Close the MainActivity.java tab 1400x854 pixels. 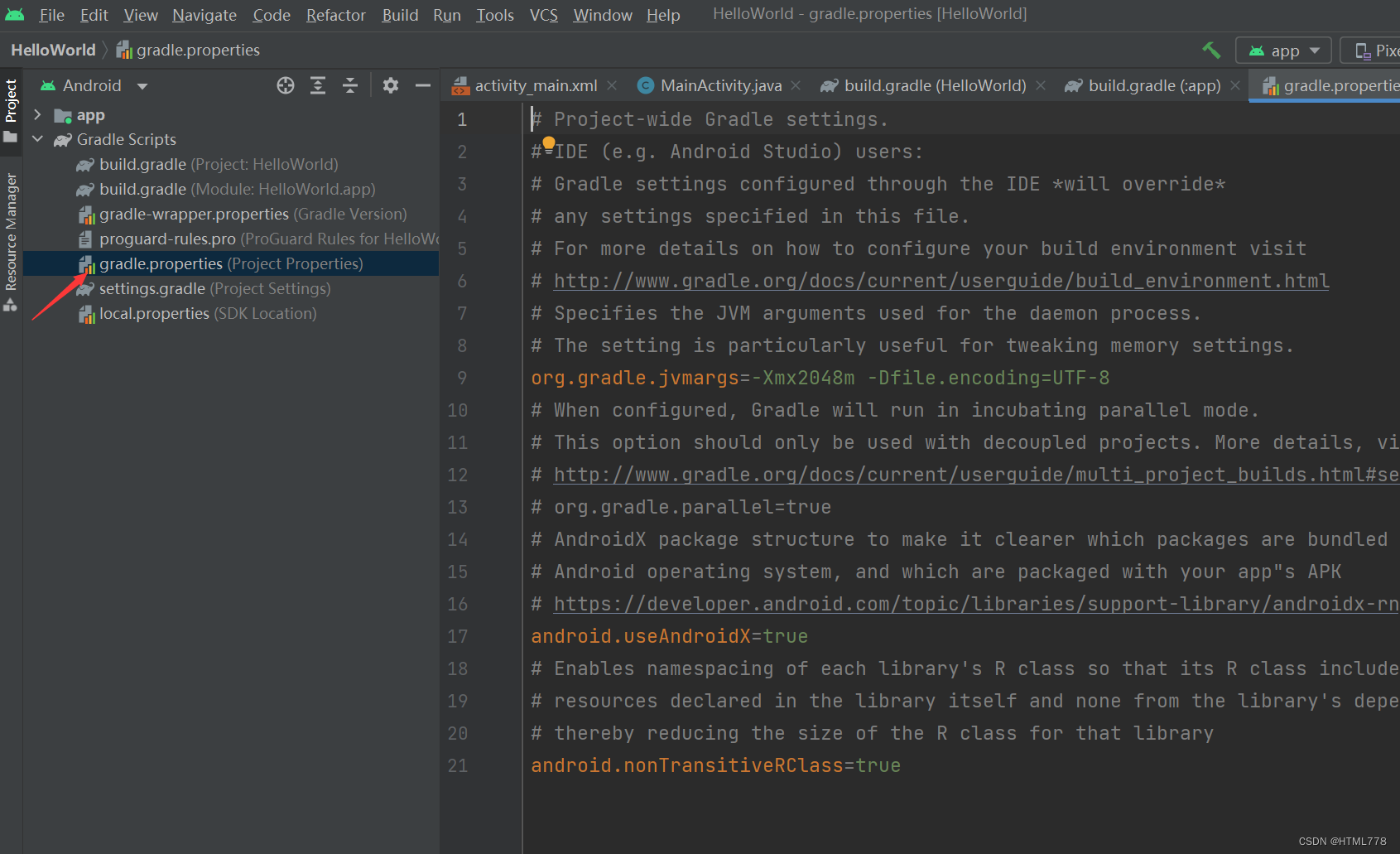click(796, 85)
